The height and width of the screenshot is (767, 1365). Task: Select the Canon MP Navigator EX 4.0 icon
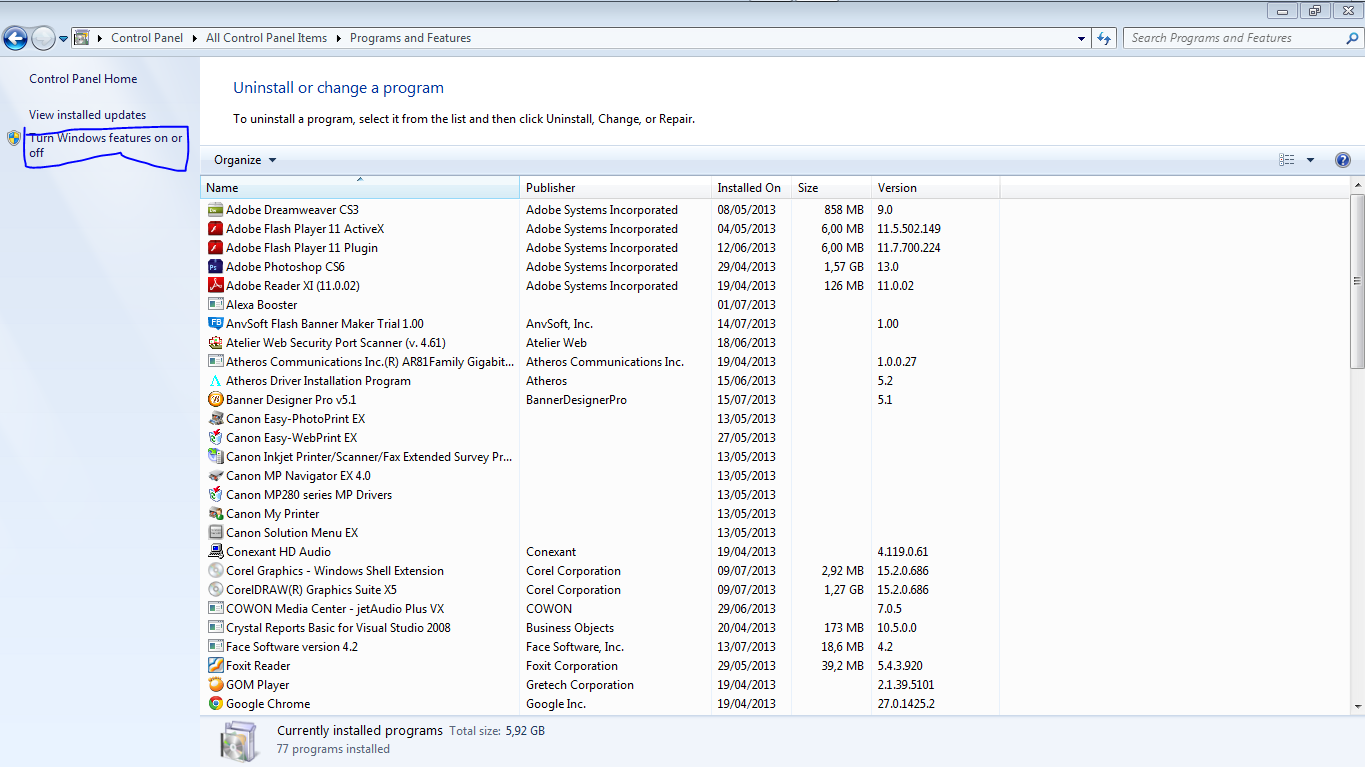215,476
